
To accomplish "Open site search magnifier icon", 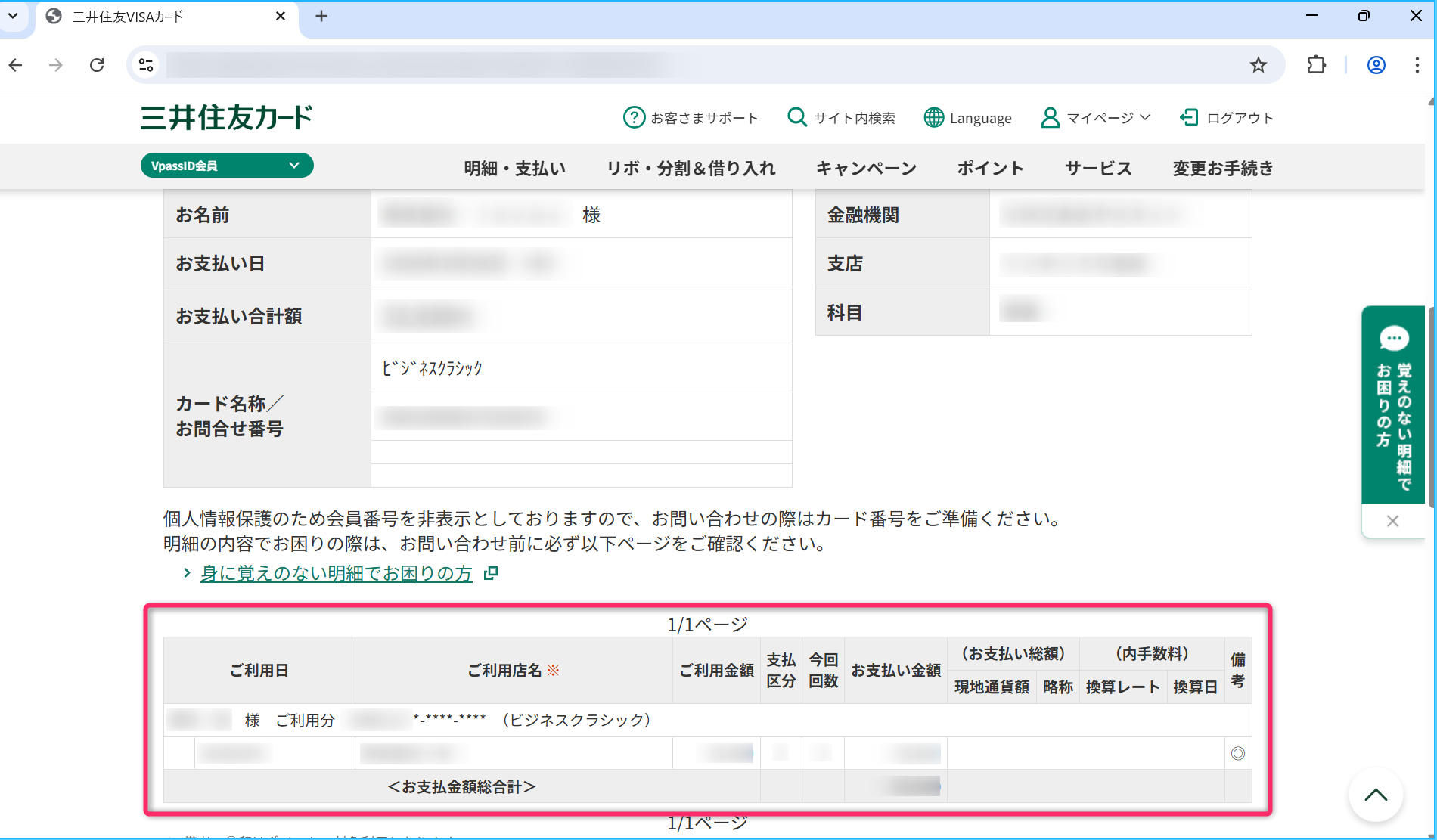I will pyautogui.click(x=796, y=117).
